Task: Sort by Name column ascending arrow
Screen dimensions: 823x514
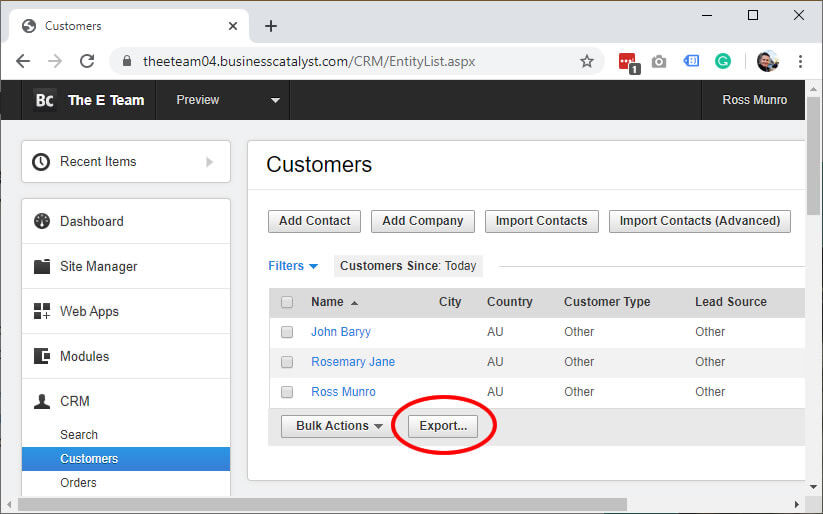Action: [354, 303]
